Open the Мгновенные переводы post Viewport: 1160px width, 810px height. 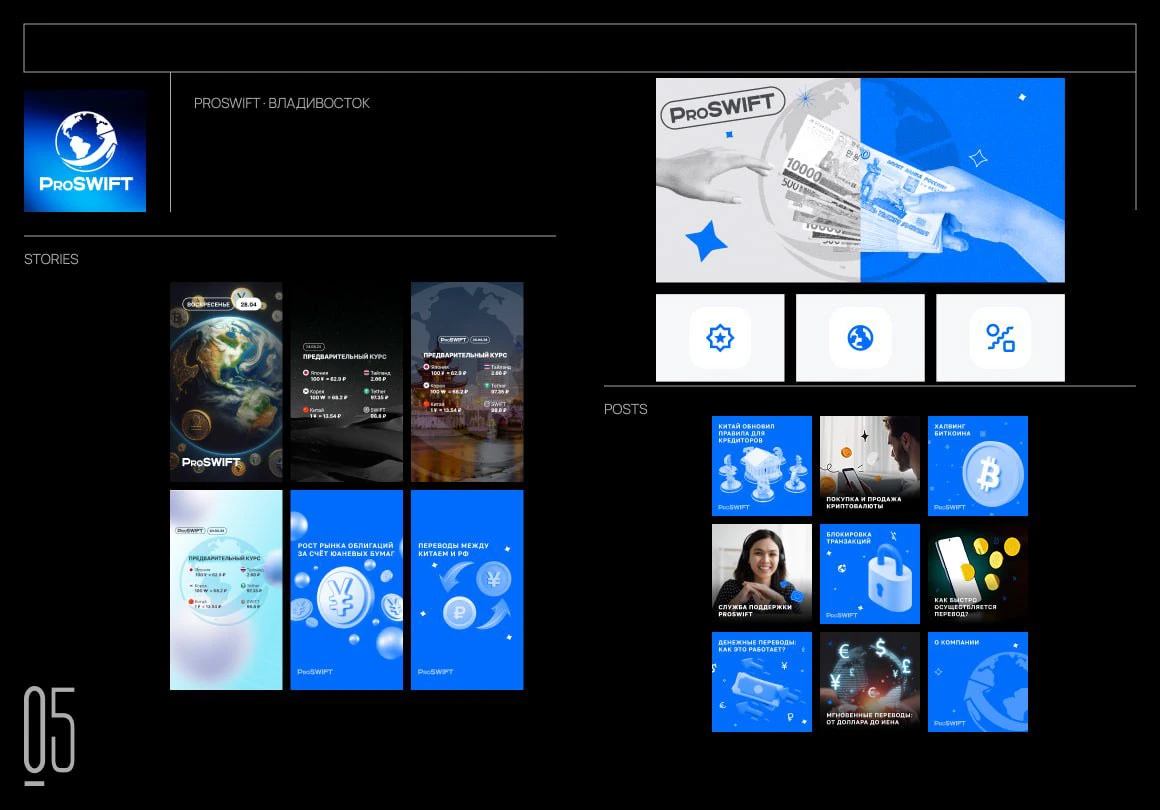tap(869, 681)
